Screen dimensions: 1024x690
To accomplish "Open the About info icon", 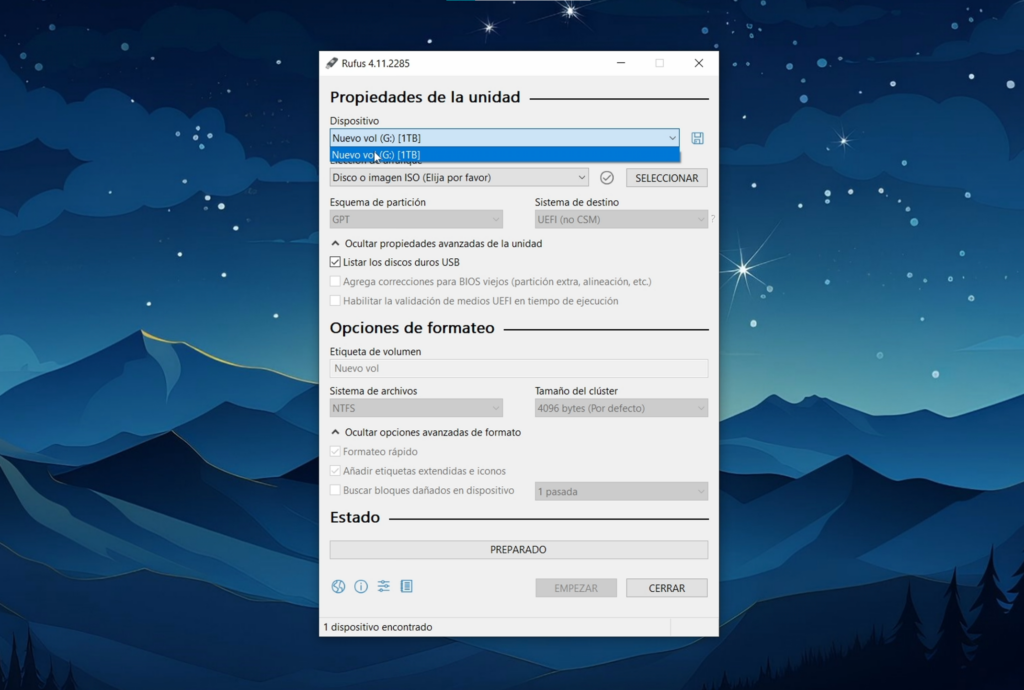I will click(x=361, y=587).
